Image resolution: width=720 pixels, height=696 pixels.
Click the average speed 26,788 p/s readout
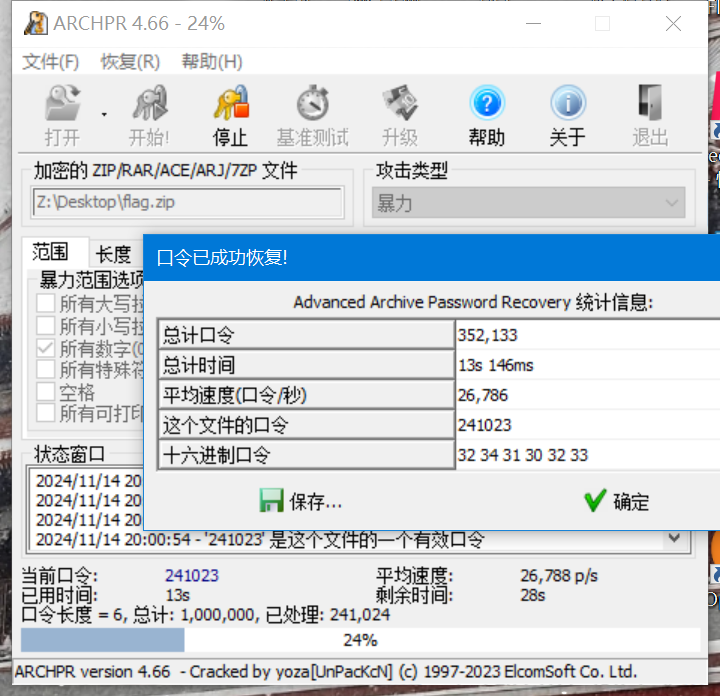[x=559, y=575]
